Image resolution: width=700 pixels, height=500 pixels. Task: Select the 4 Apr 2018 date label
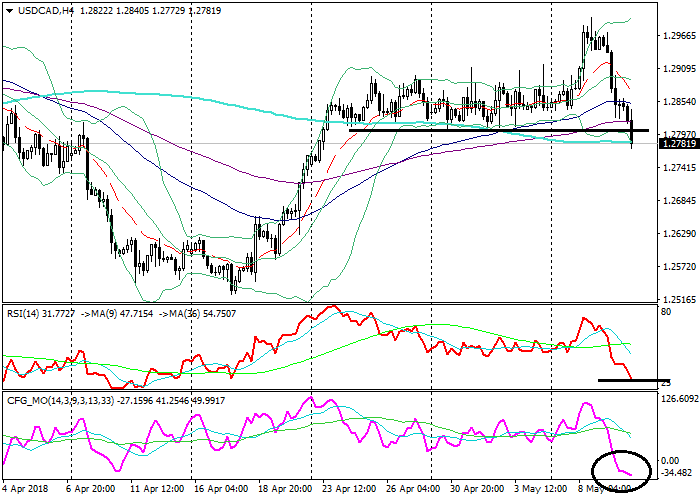tap(26, 489)
